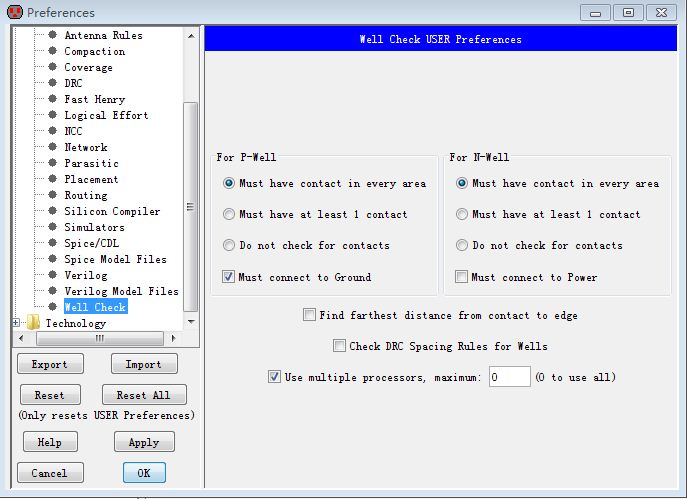This screenshot has height=499, width=687.
Task: Select P-Well do not check for contacts
Action: pos(229,245)
